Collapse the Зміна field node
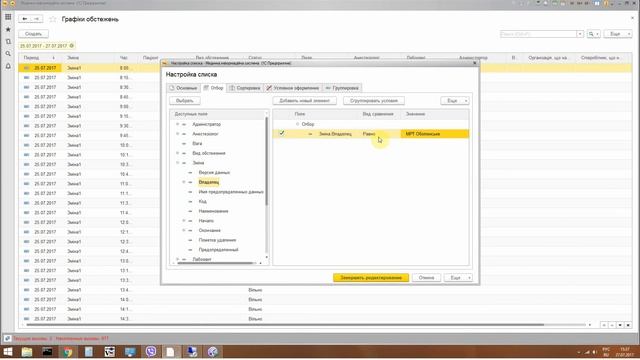 click(177, 163)
